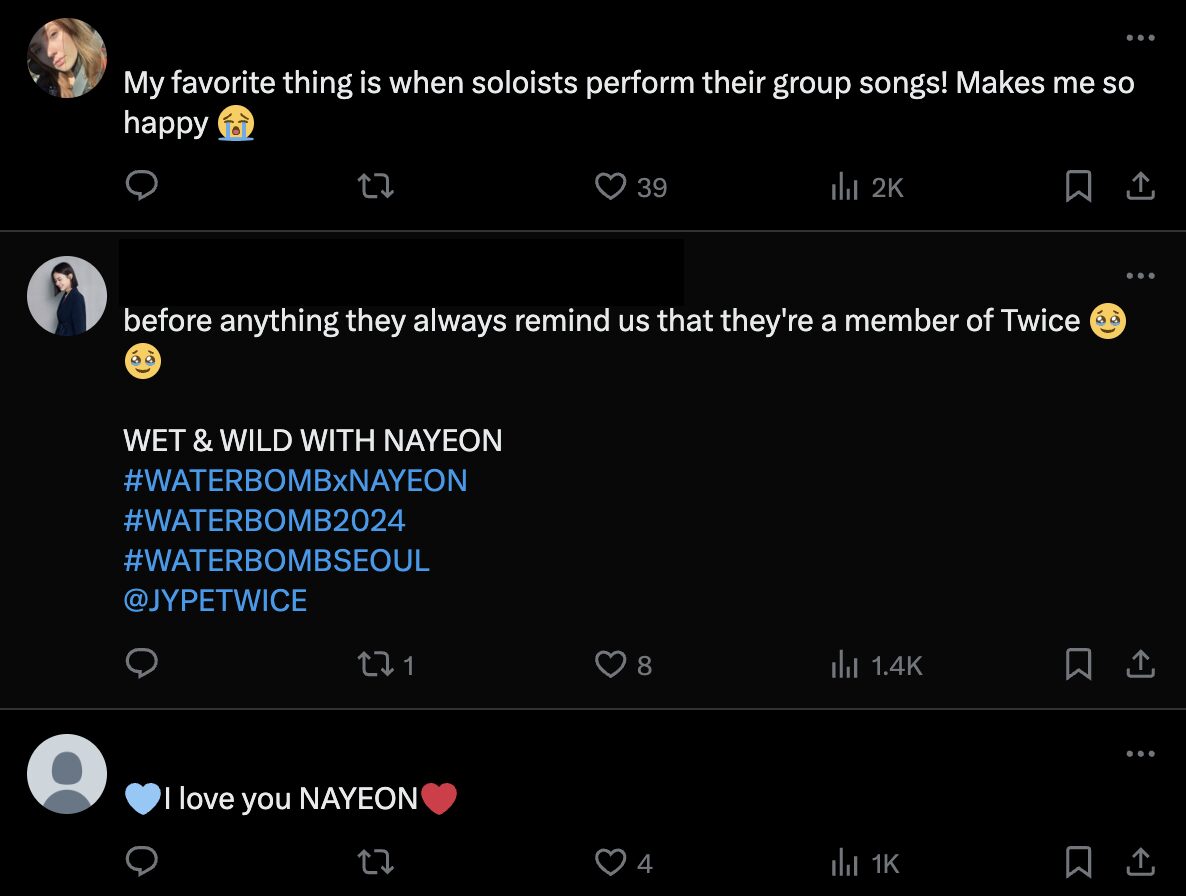Open the #WATERBOMB2024 hashtag link
Image resolution: width=1186 pixels, height=896 pixels.
[264, 520]
